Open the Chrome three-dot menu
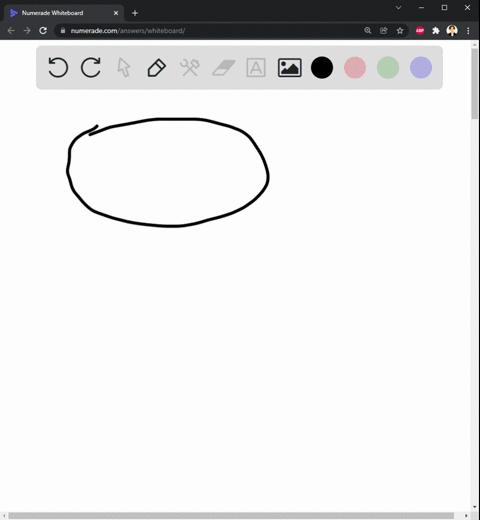Image resolution: width=480 pixels, height=520 pixels. [468, 31]
